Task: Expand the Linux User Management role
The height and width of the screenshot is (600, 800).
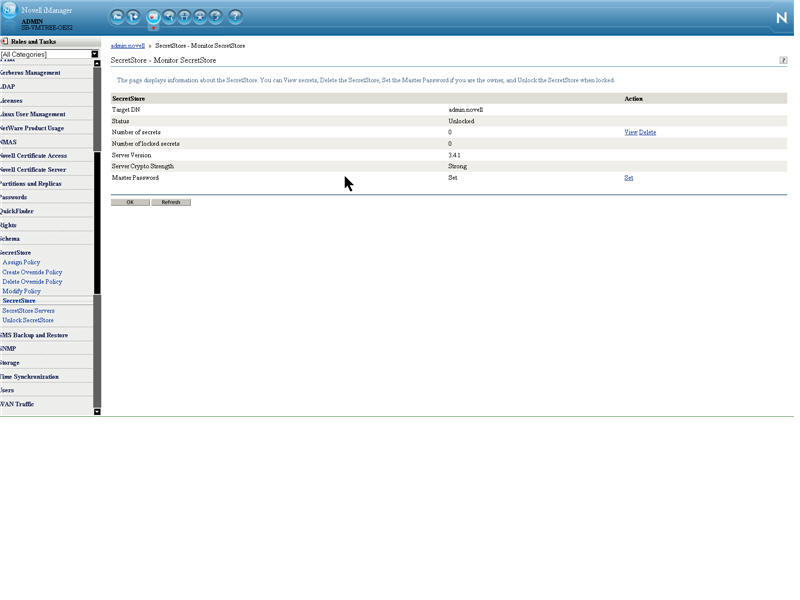Action: 33,114
